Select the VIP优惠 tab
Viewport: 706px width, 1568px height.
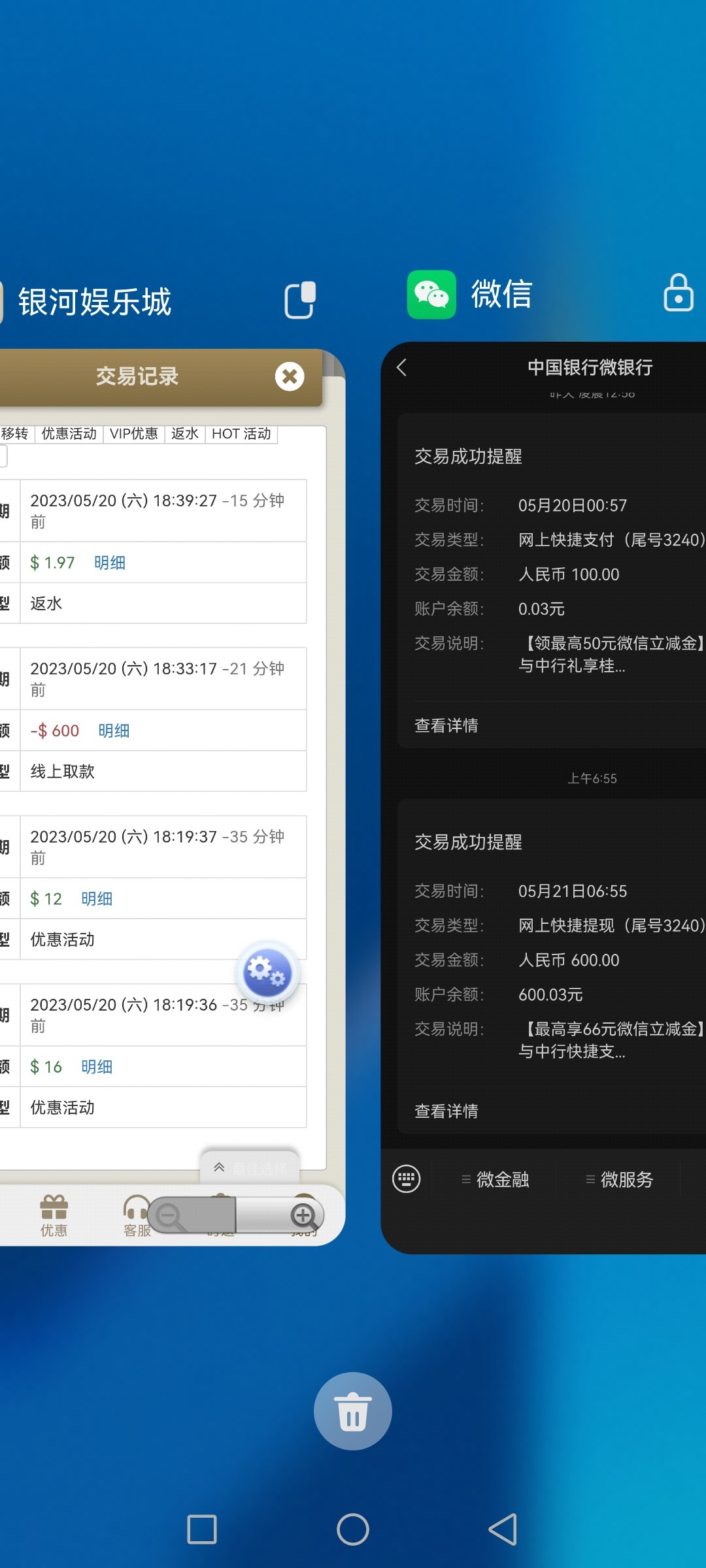tap(133, 434)
